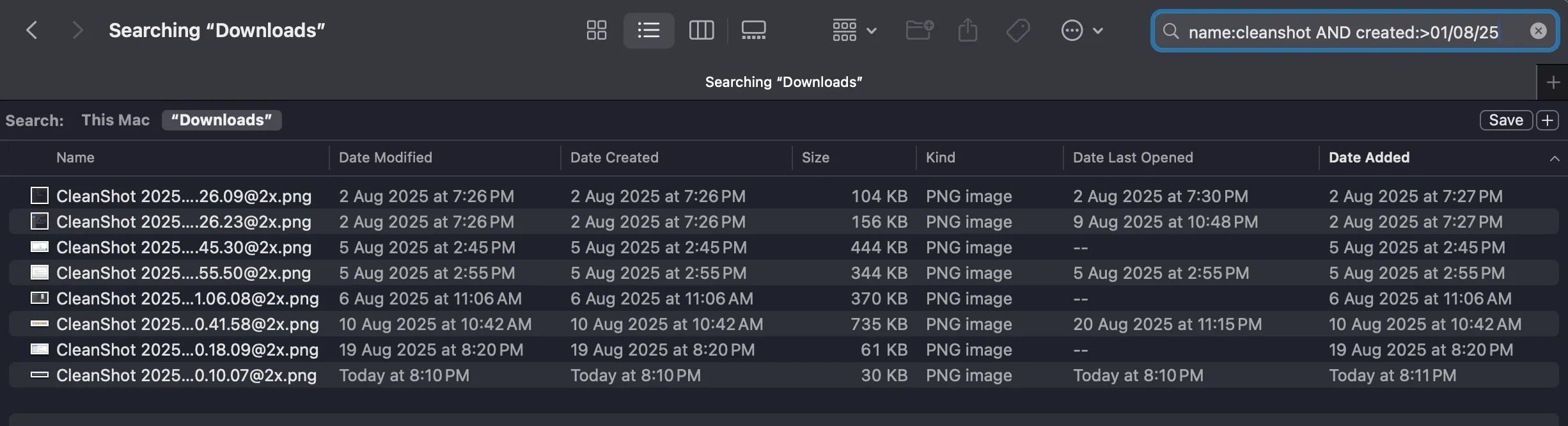Screen dimensions: 1568x426
Task: Click thumbnail icon of the 26.23@2x.png file
Action: point(40,221)
